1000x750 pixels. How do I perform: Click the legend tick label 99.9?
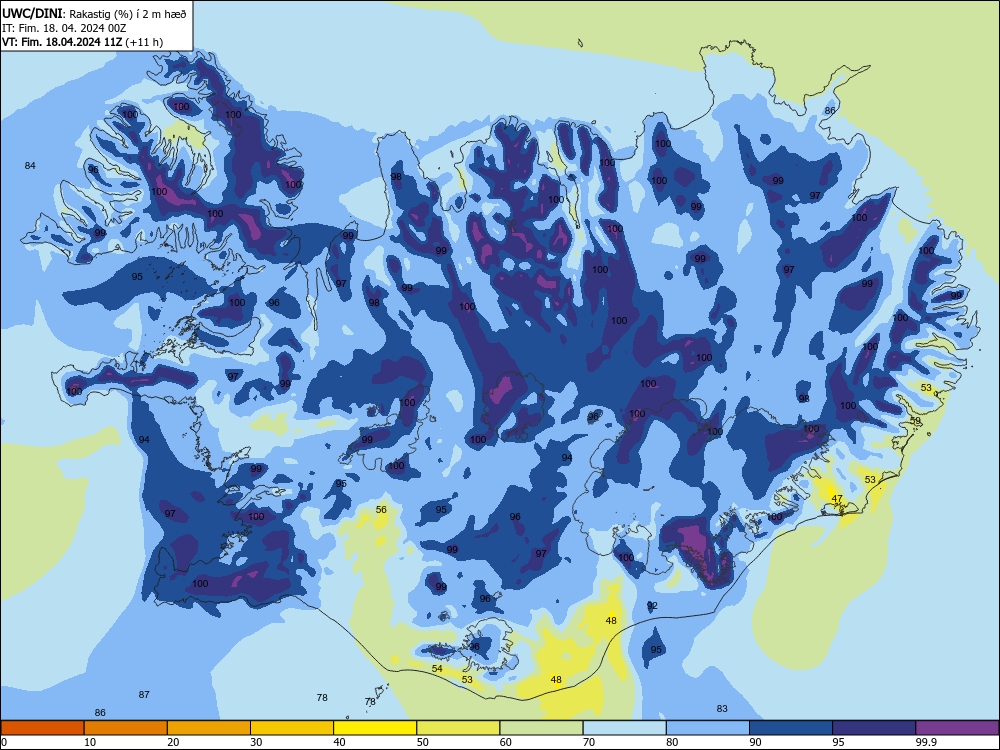pyautogui.click(x=926, y=742)
